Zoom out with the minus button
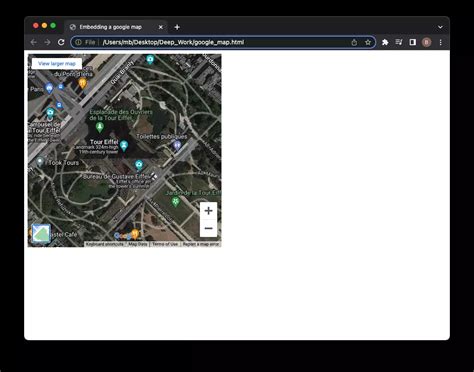The image size is (474, 372). point(208,228)
